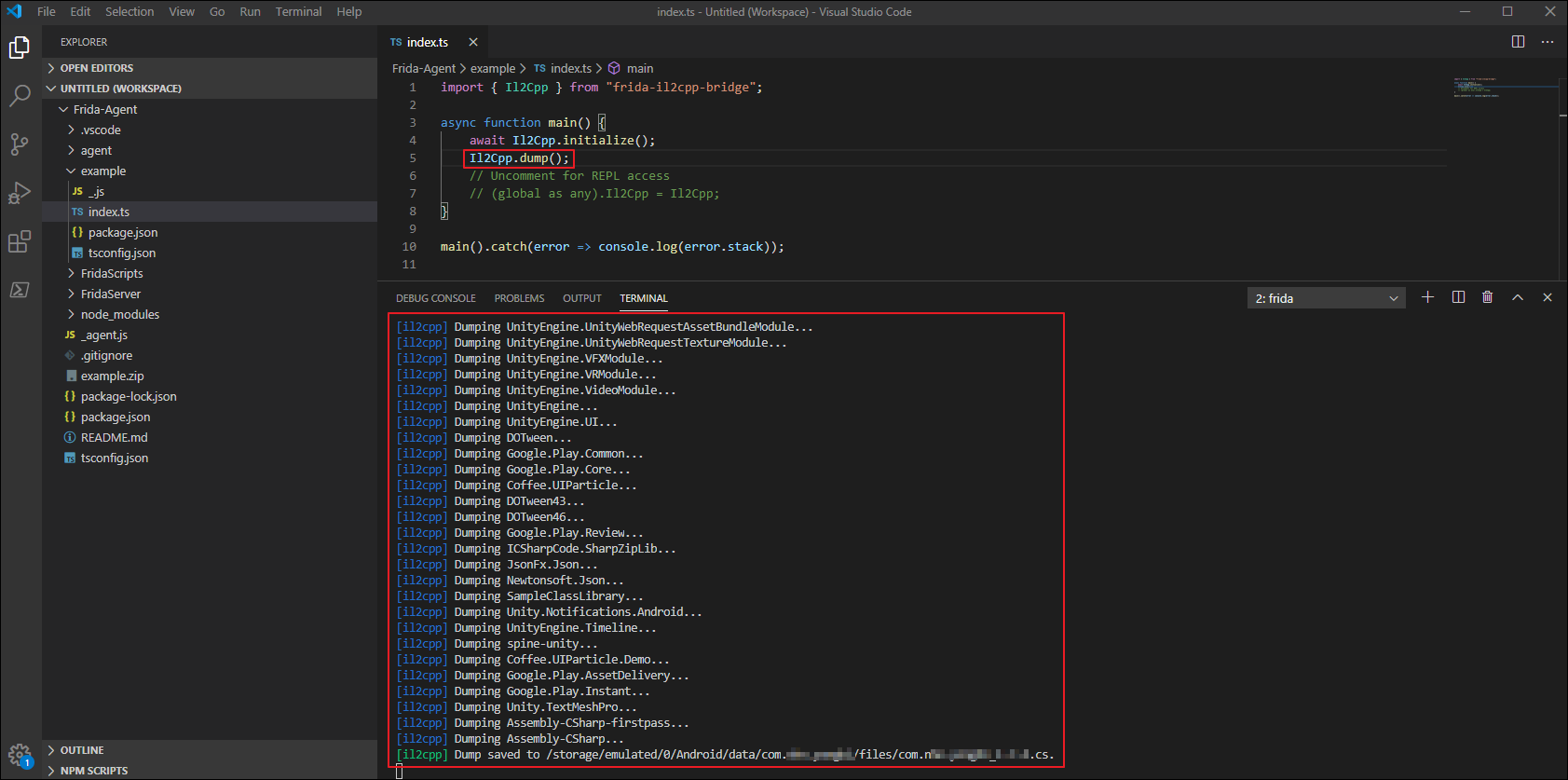The image size is (1568, 780).
Task: Switch to the Debug Console tab
Action: click(x=435, y=298)
